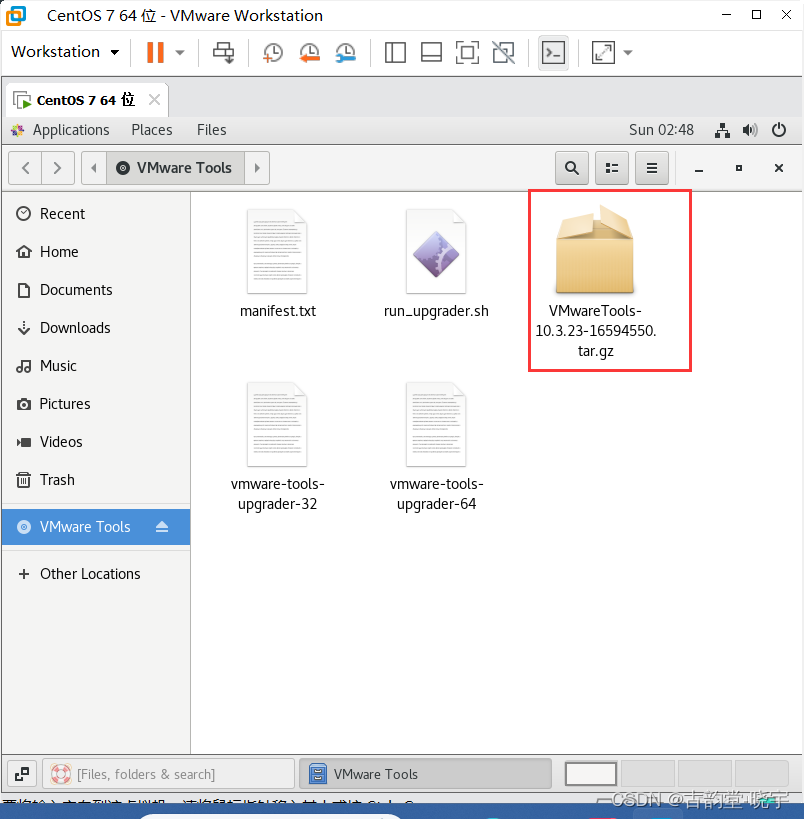This screenshot has height=819, width=804.
Task: Take a snapshot of the VM
Action: click(x=273, y=53)
